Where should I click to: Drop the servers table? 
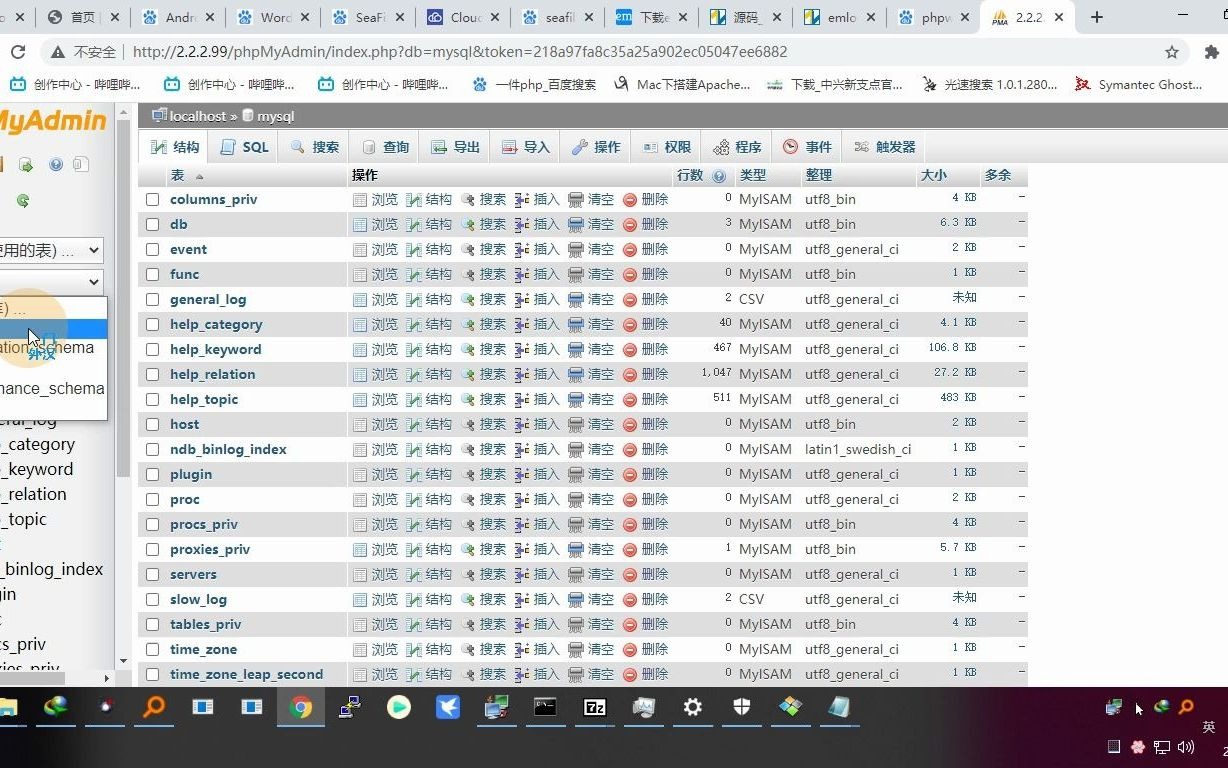[x=645, y=574]
